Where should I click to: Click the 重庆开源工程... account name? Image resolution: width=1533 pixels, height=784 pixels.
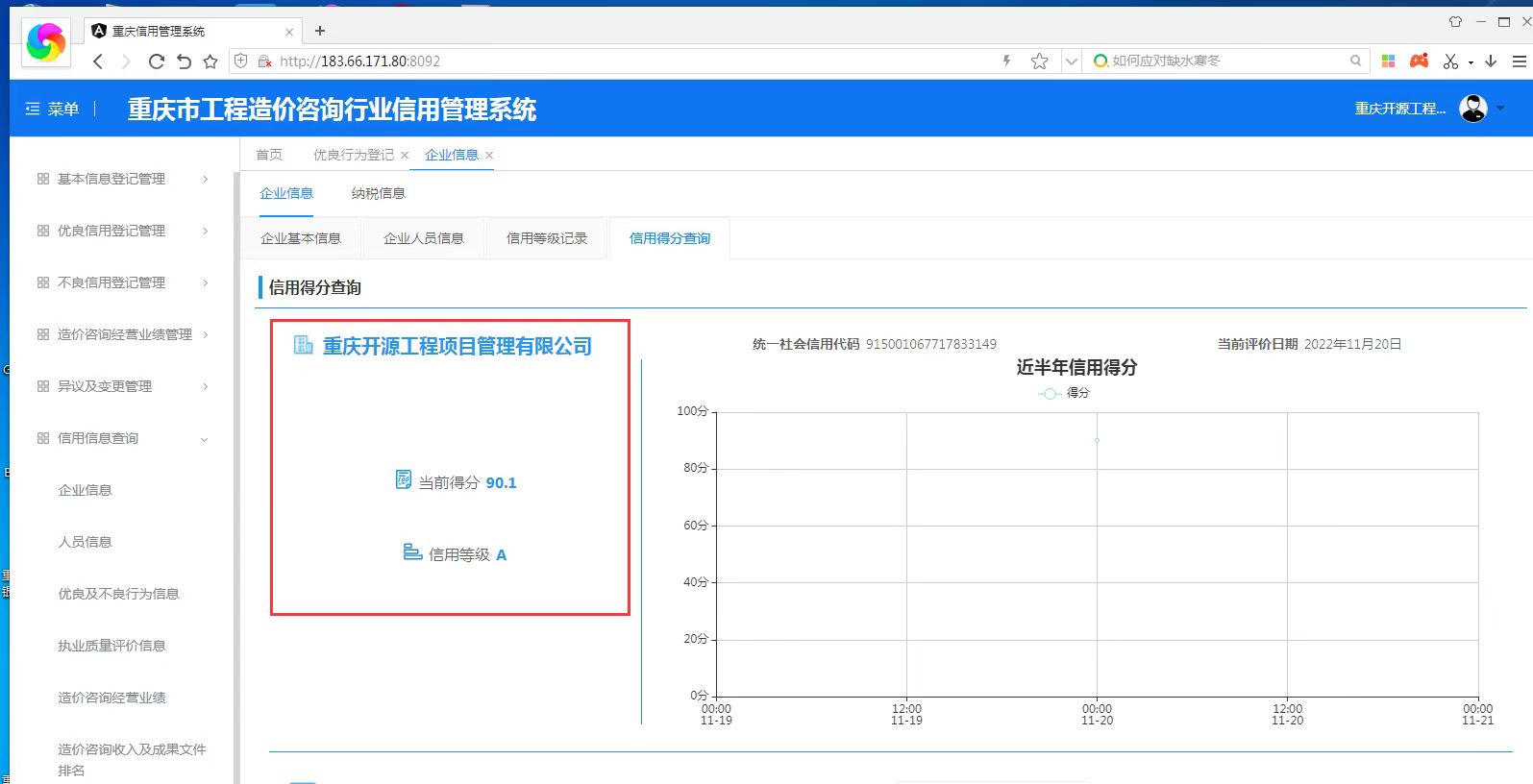pos(1399,109)
